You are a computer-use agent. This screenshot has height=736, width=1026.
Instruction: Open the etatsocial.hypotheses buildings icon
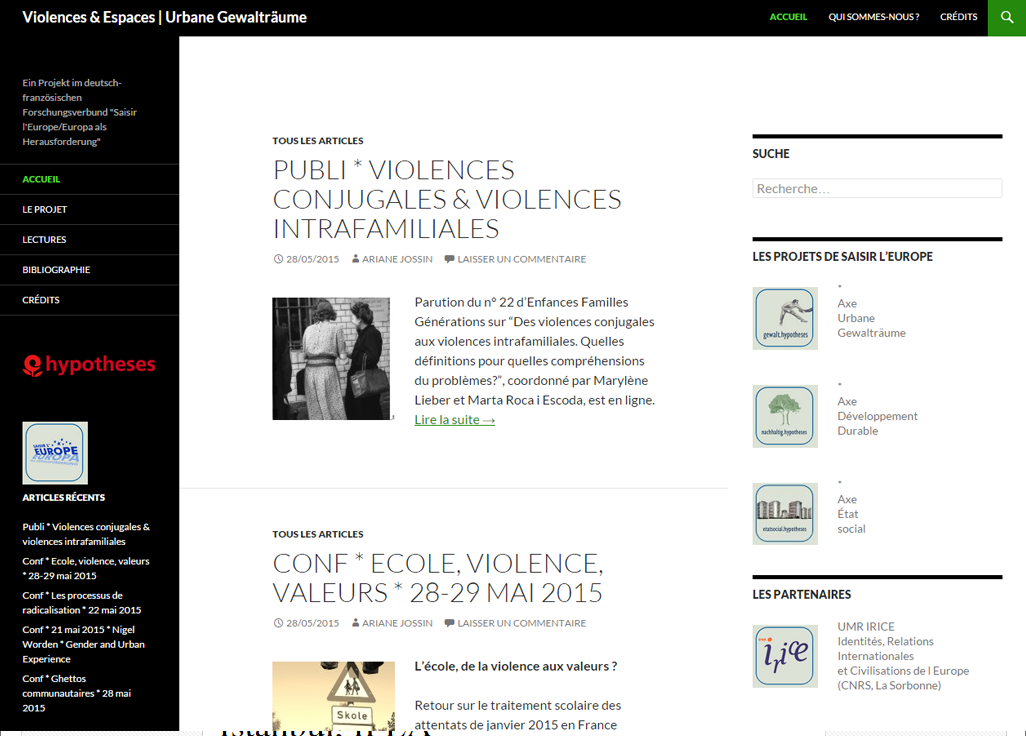(785, 514)
